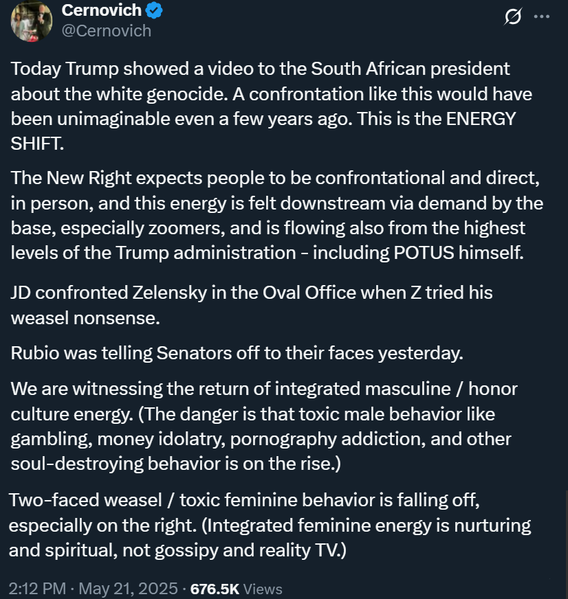Viewport: 568px width, 599px height.
Task: Click the blue verified badge
Action: coord(154,11)
